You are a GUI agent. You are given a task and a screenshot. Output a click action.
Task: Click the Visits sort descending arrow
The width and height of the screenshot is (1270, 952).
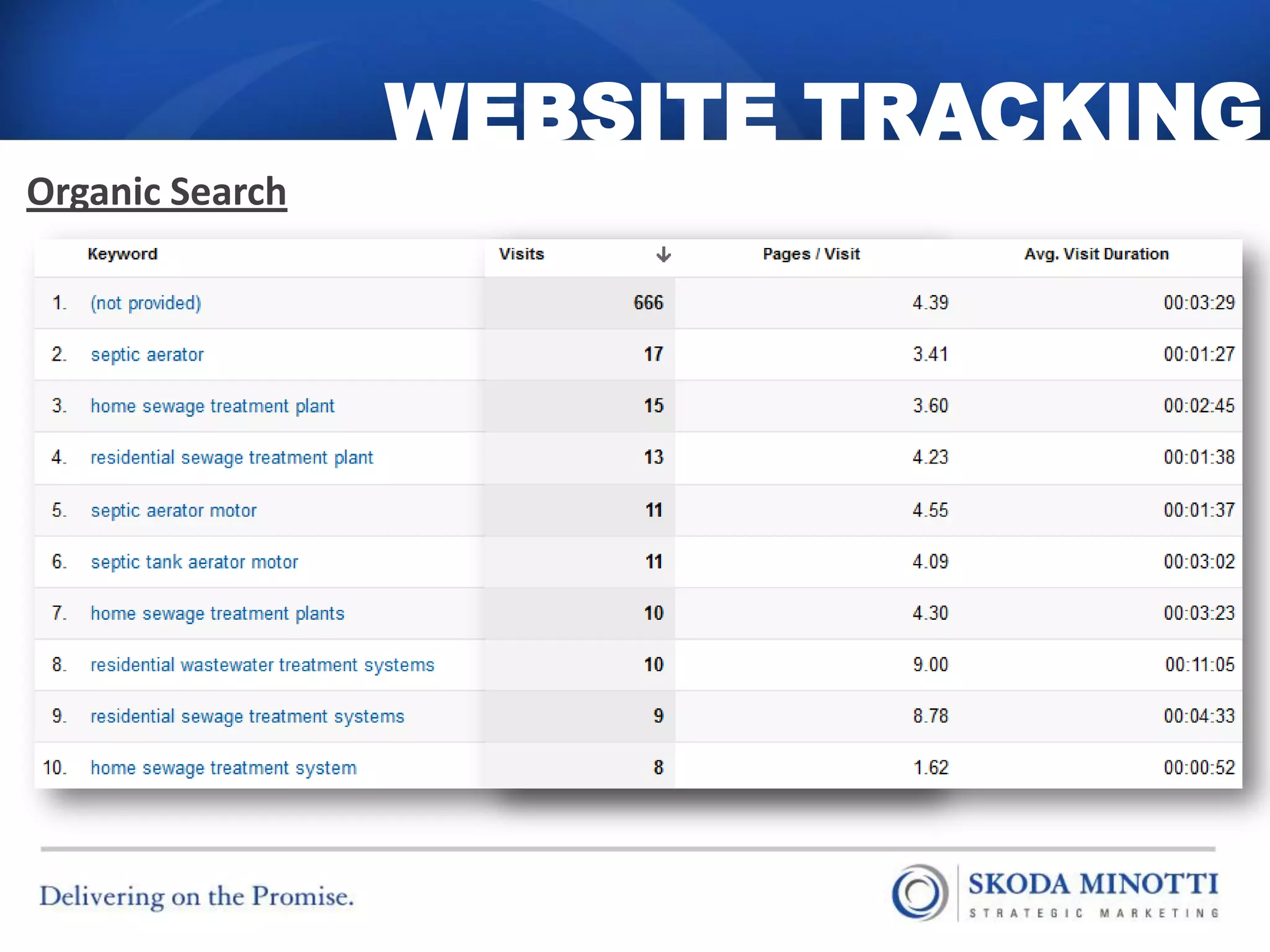[x=664, y=255]
